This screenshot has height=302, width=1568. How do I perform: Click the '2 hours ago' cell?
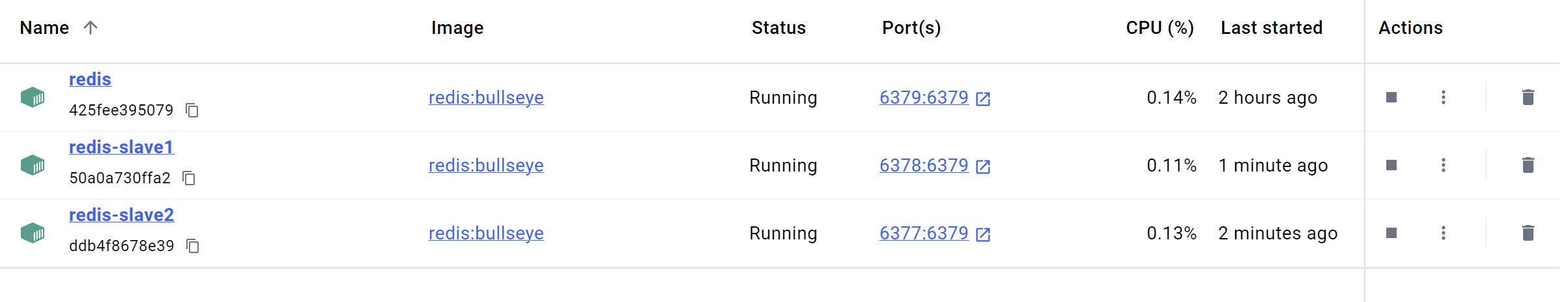coord(1268,98)
